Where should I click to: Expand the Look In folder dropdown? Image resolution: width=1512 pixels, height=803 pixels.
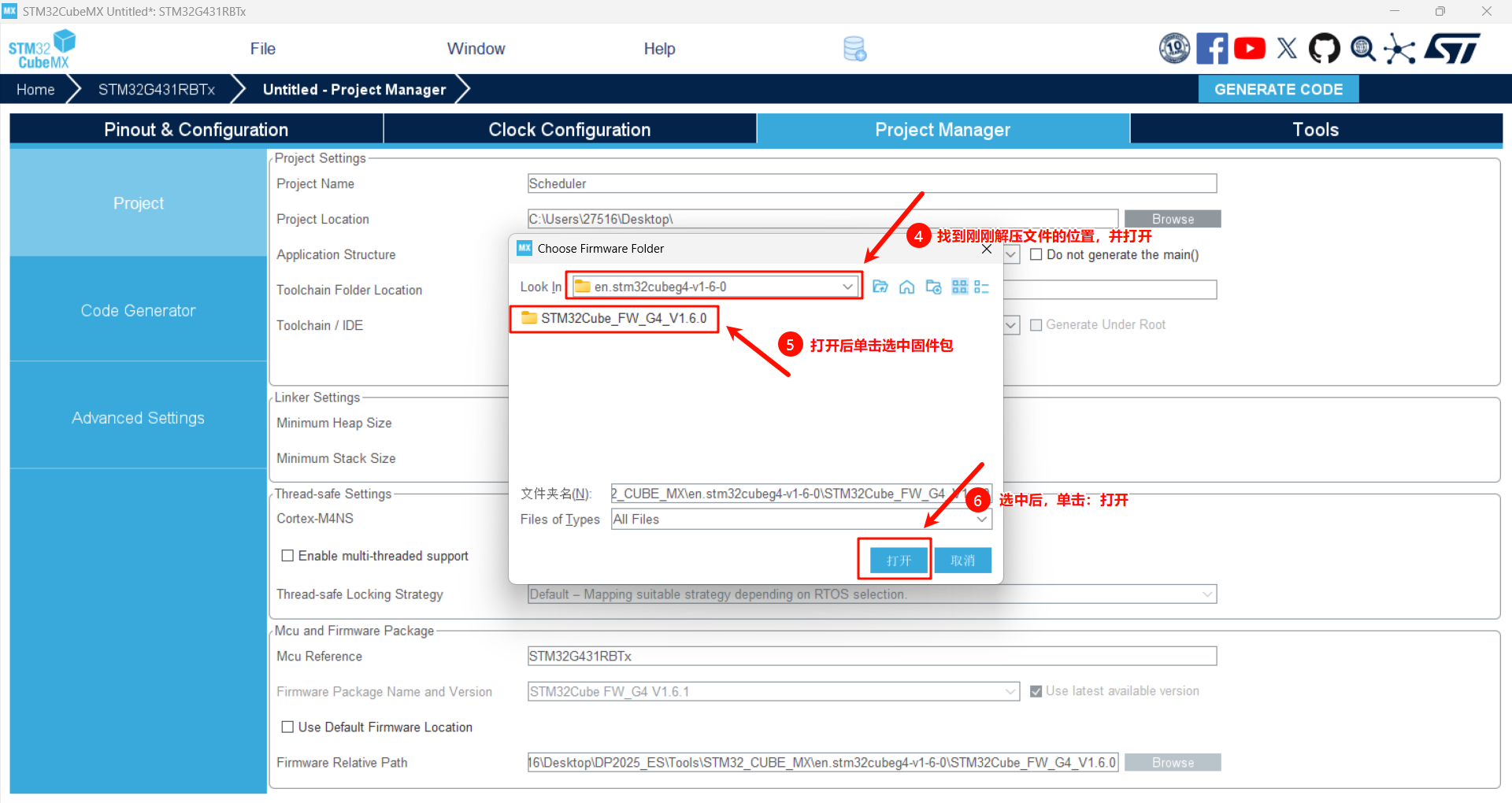click(847, 287)
